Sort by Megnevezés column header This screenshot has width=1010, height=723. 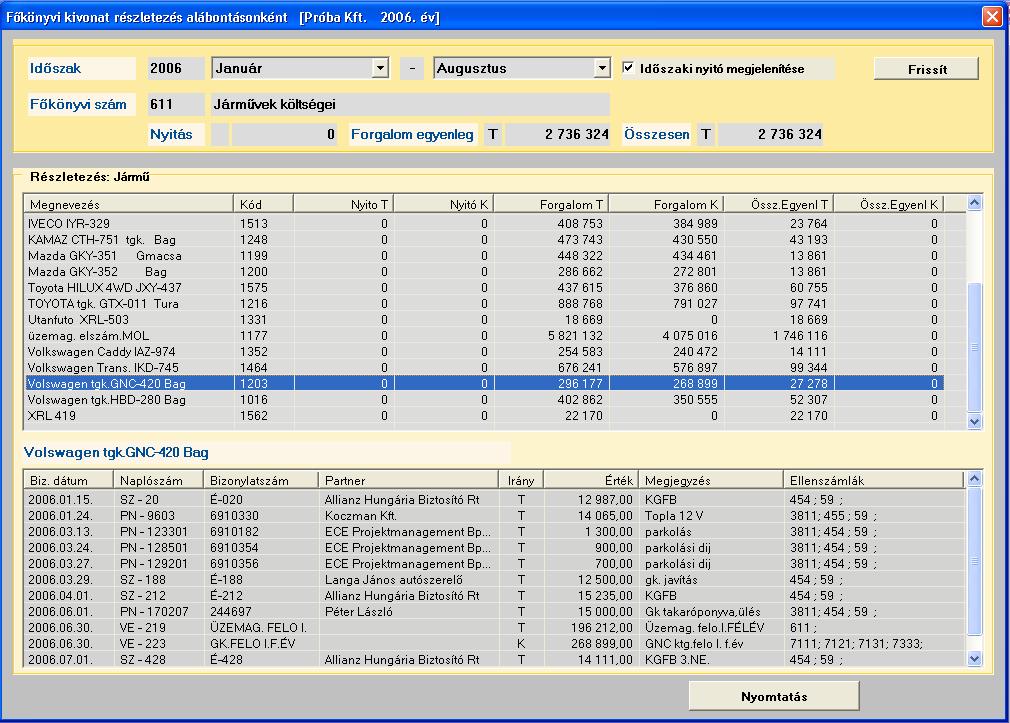coord(128,204)
